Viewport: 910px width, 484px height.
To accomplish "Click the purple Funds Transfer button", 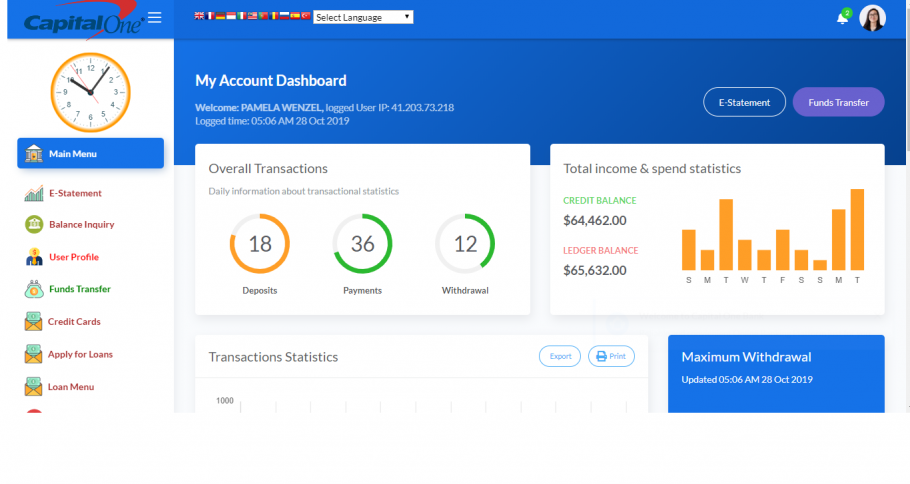I will point(839,102).
